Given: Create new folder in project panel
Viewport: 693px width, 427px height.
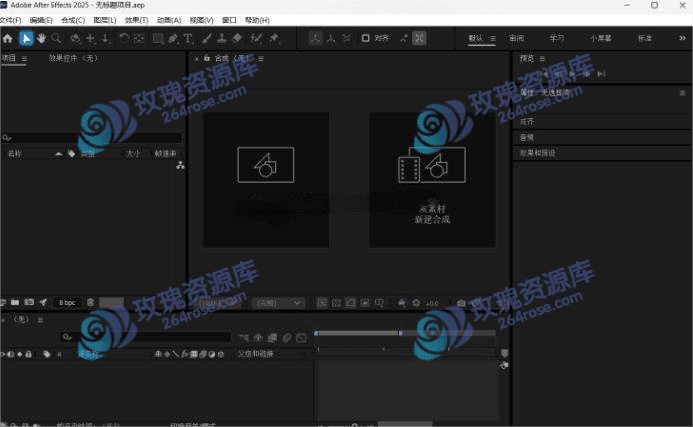Looking at the screenshot, I should click(x=15, y=302).
